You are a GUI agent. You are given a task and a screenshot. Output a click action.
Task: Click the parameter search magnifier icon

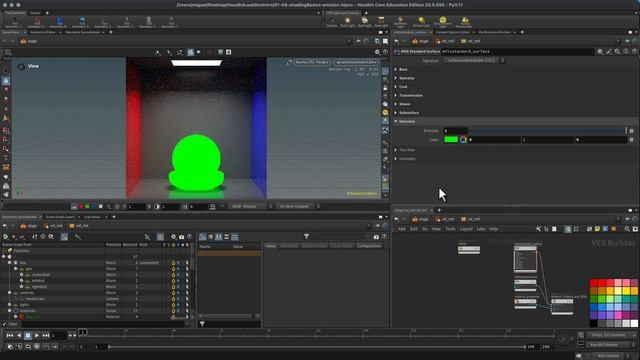pyautogui.click(x=617, y=51)
